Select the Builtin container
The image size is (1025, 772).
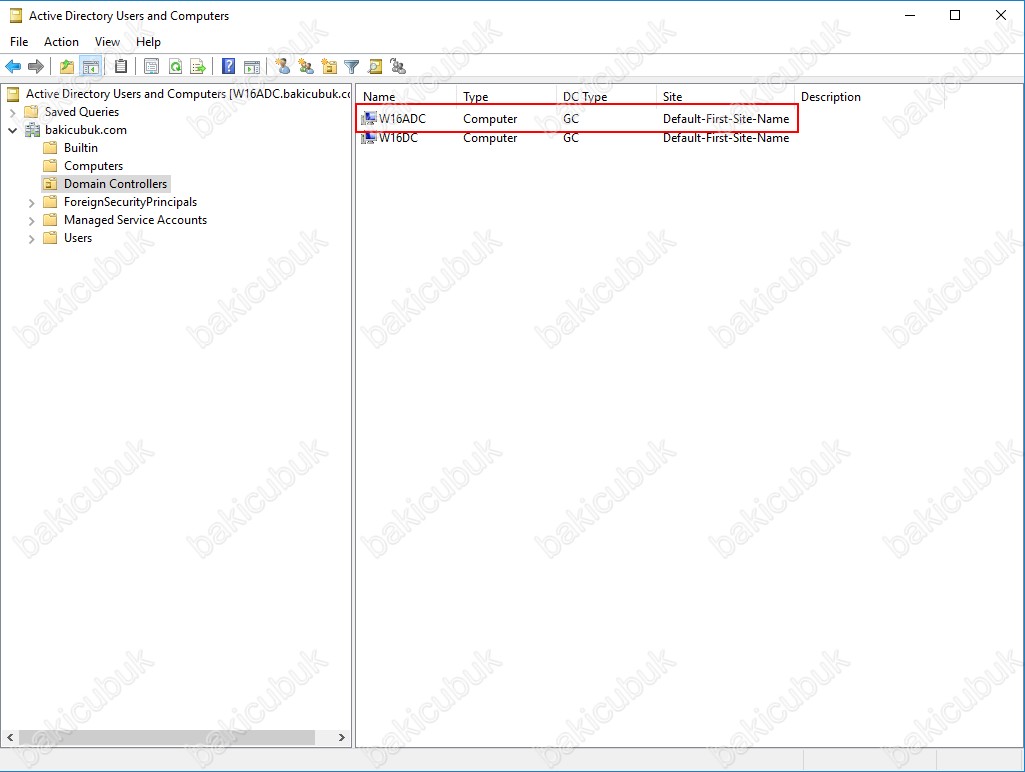pos(80,148)
